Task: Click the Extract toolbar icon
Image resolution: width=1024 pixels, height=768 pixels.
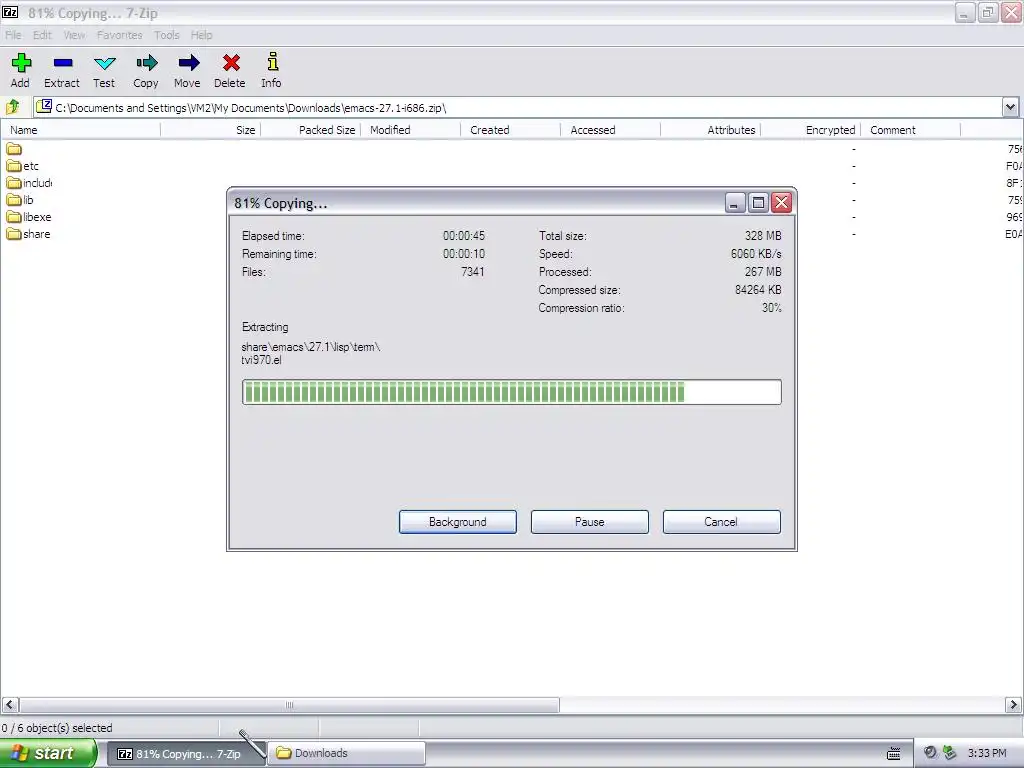Action: (x=63, y=63)
